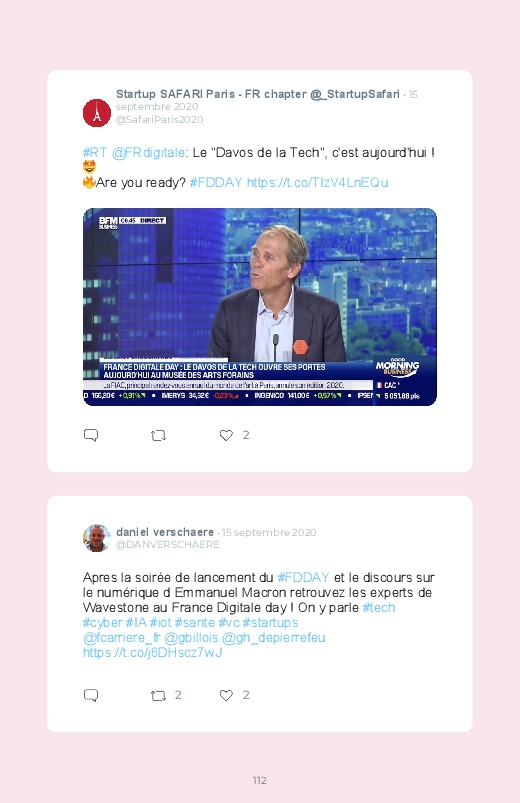Open the t.co/j6DHscz7wJ link
The width and height of the screenshot is (520, 803).
click(153, 652)
